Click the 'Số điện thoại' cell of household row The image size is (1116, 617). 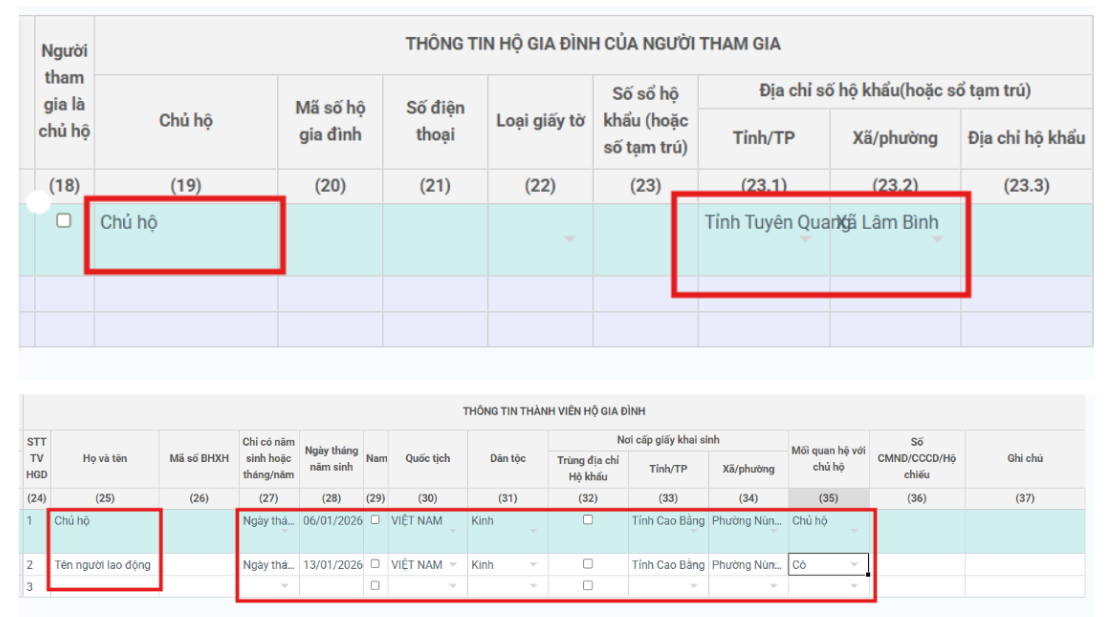435,238
